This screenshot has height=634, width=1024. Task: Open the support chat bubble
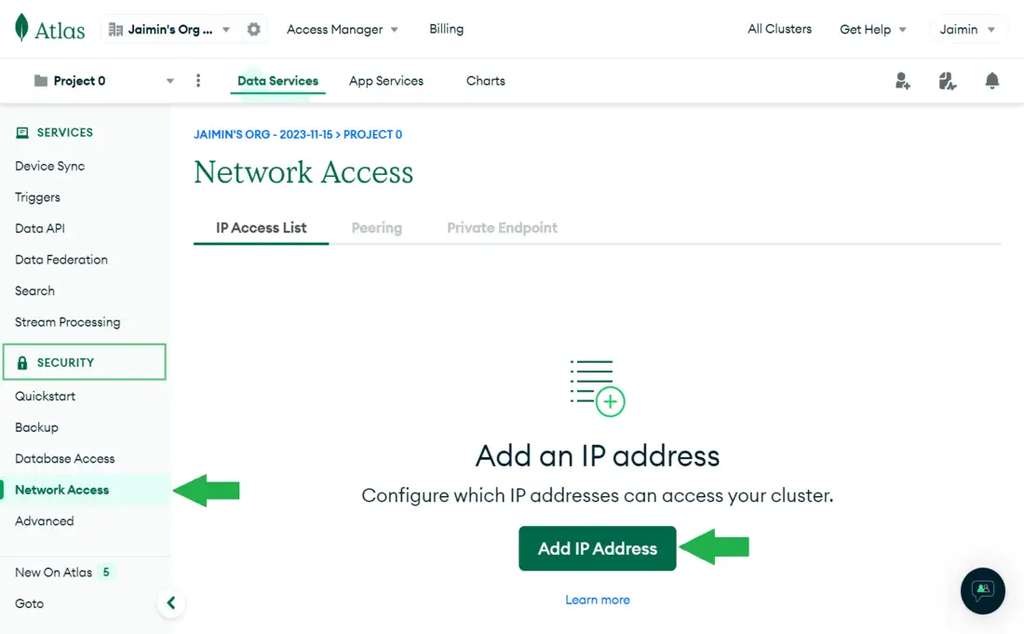[x=982, y=591]
